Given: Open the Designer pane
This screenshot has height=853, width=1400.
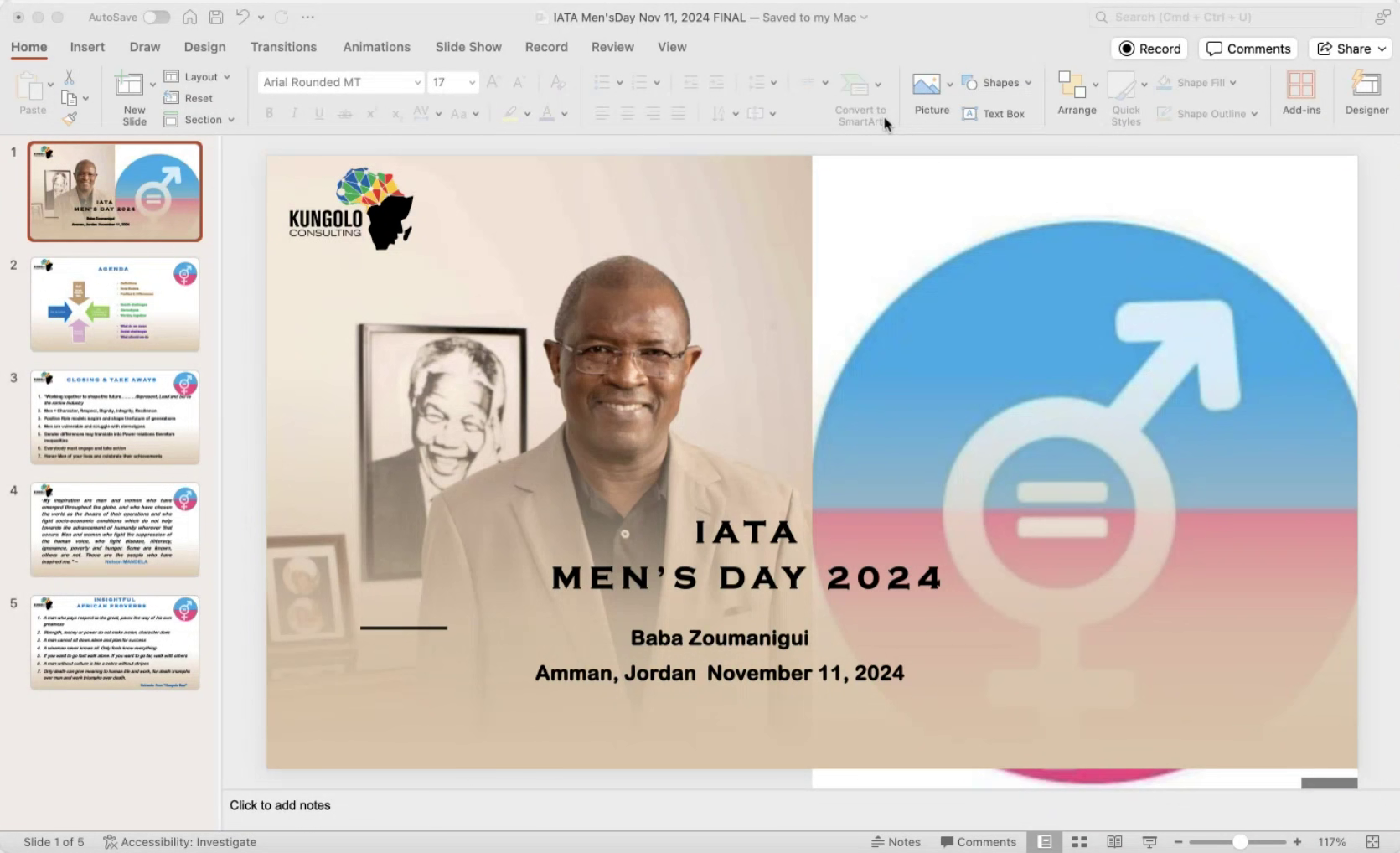Looking at the screenshot, I should click(x=1366, y=94).
